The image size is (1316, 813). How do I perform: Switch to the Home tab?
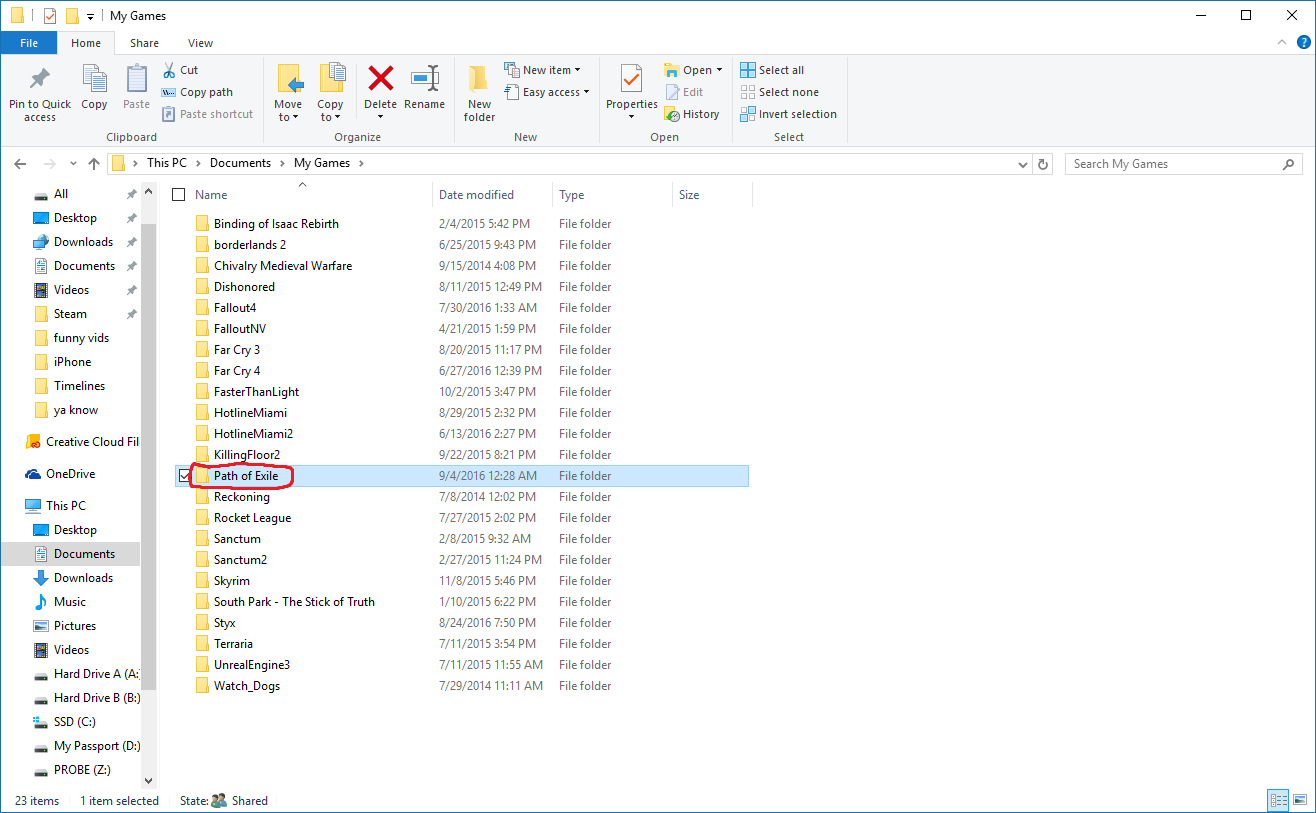click(x=86, y=43)
